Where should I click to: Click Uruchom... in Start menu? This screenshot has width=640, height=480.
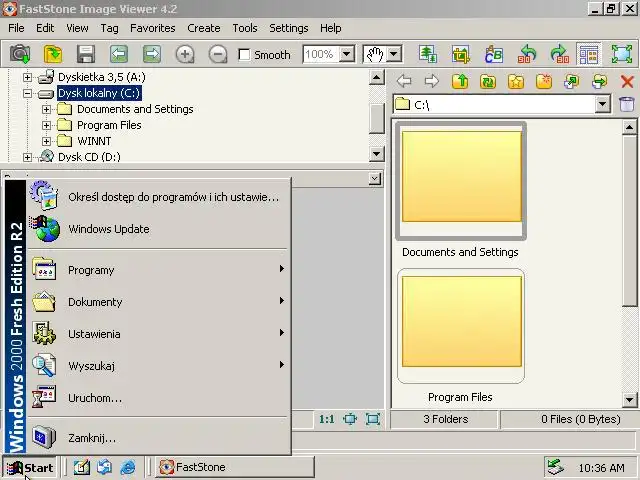pyautogui.click(x=158, y=398)
